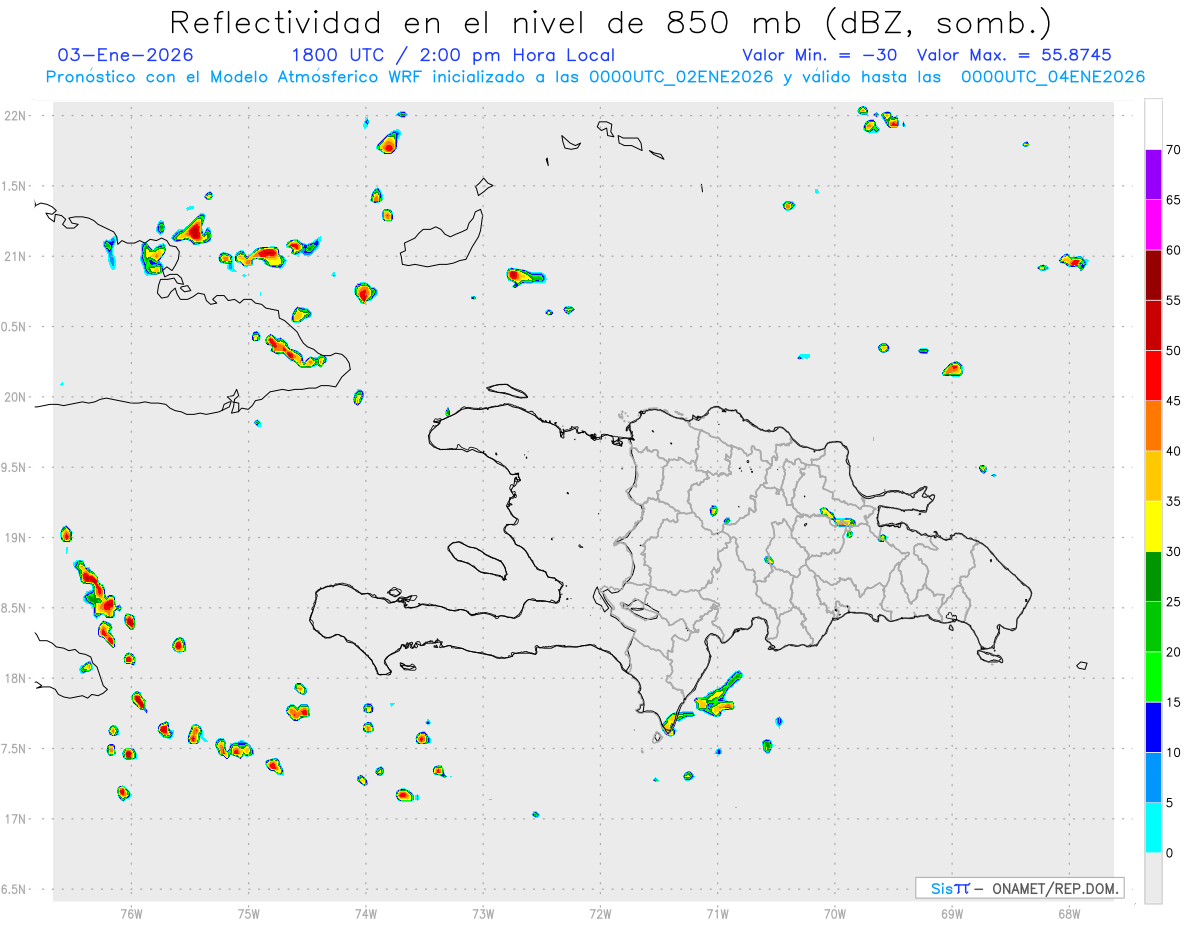
Task: Click the "10" color bar tick label
Action: click(1174, 753)
